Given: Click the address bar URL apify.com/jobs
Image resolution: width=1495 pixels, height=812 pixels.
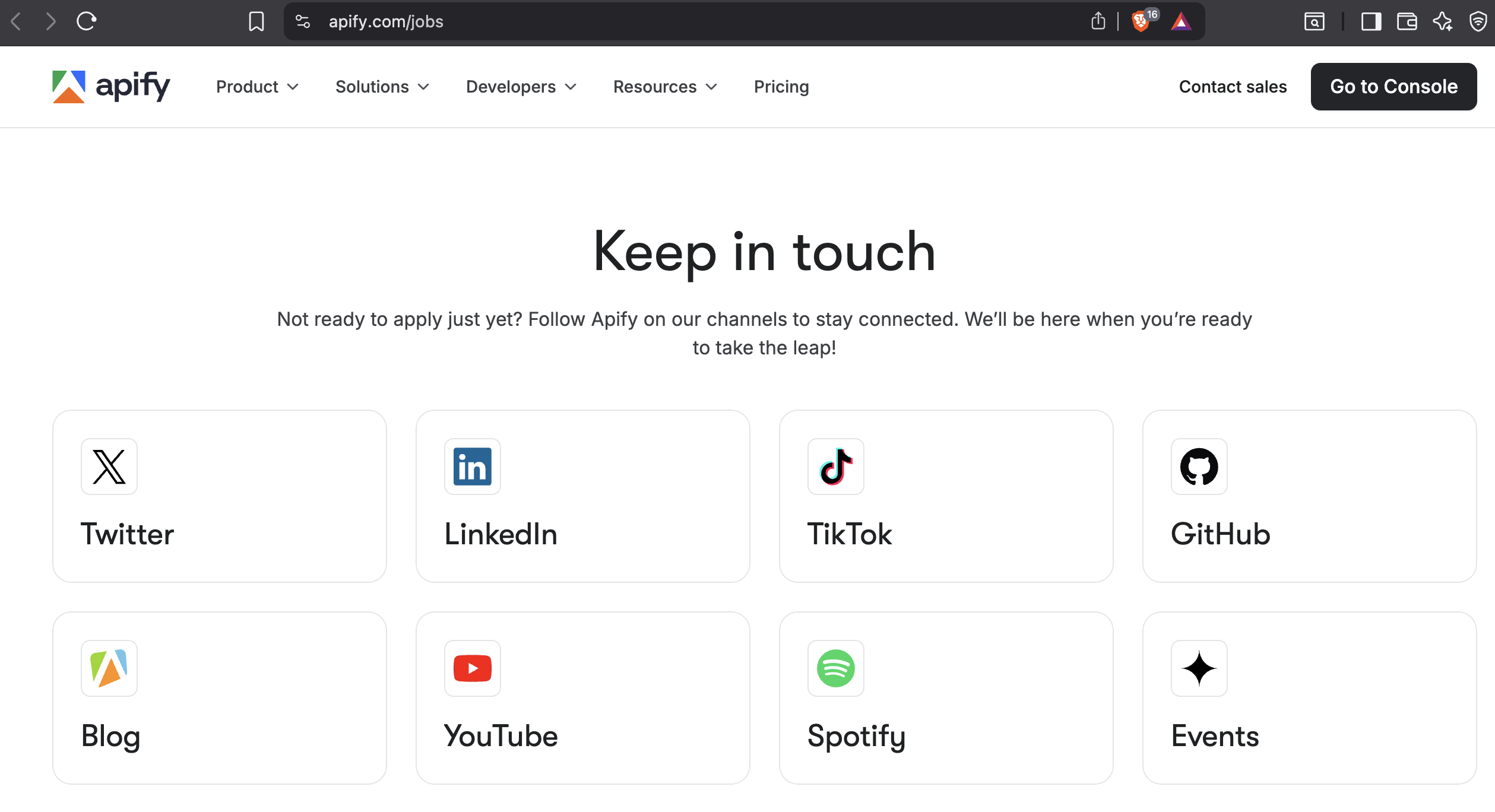Looking at the screenshot, I should click(x=386, y=22).
